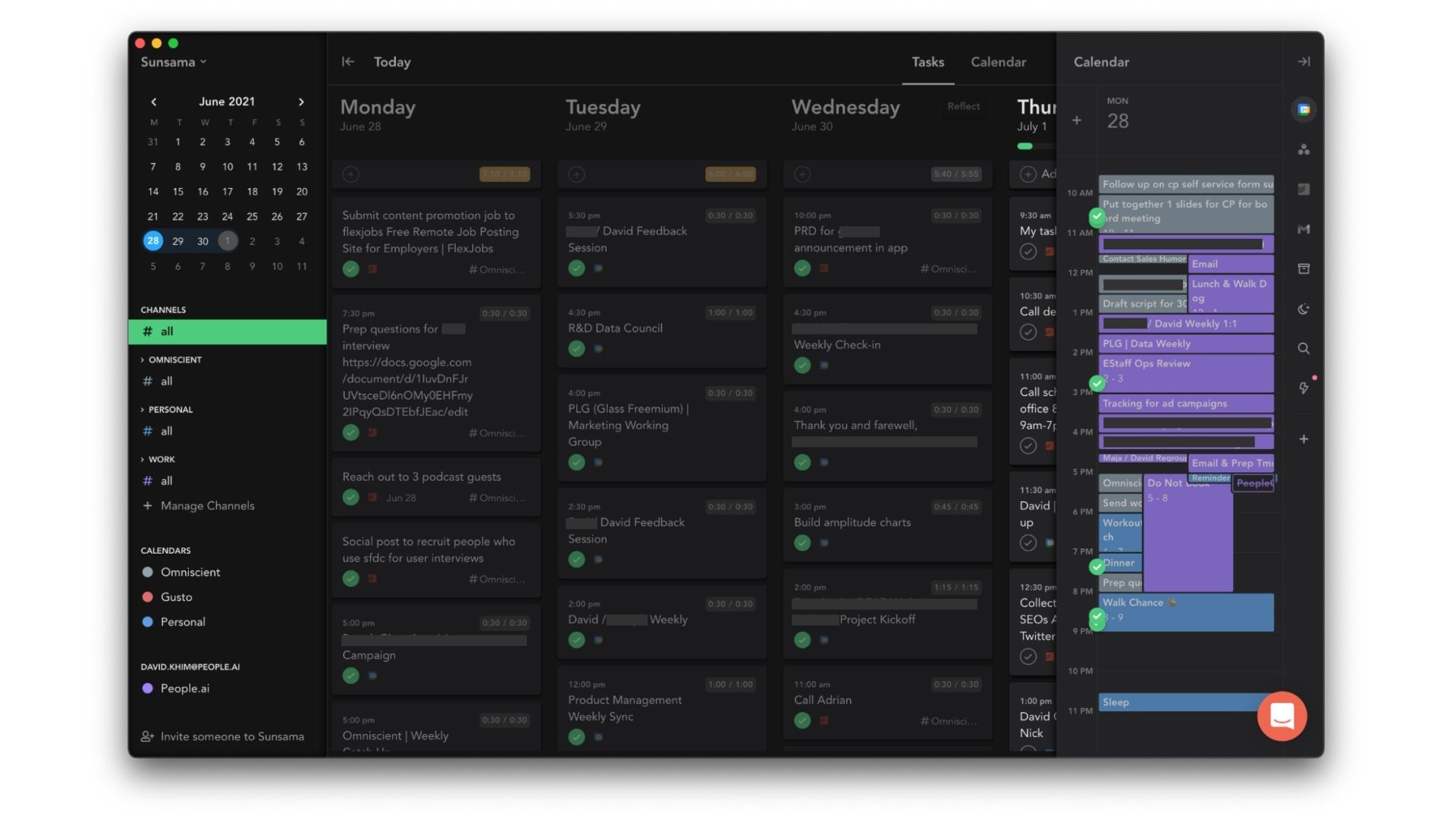Click the lightning bolt icon
1456x819 pixels.
click(x=1304, y=388)
